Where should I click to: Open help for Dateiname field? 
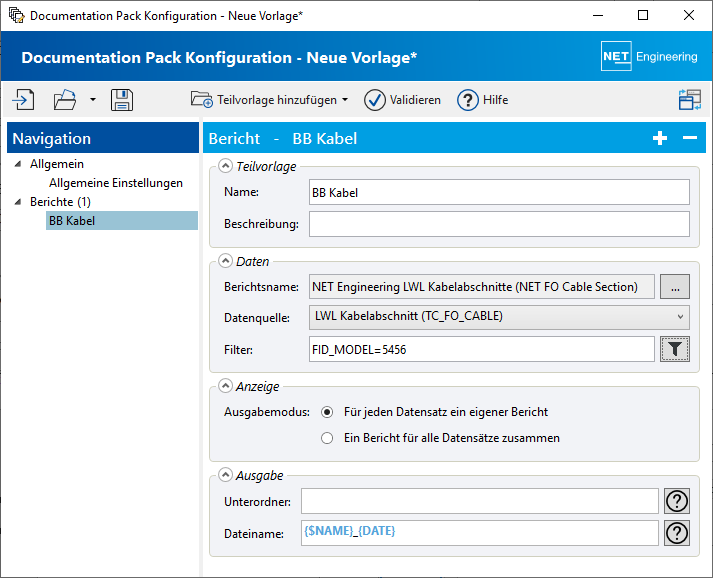(x=677, y=533)
